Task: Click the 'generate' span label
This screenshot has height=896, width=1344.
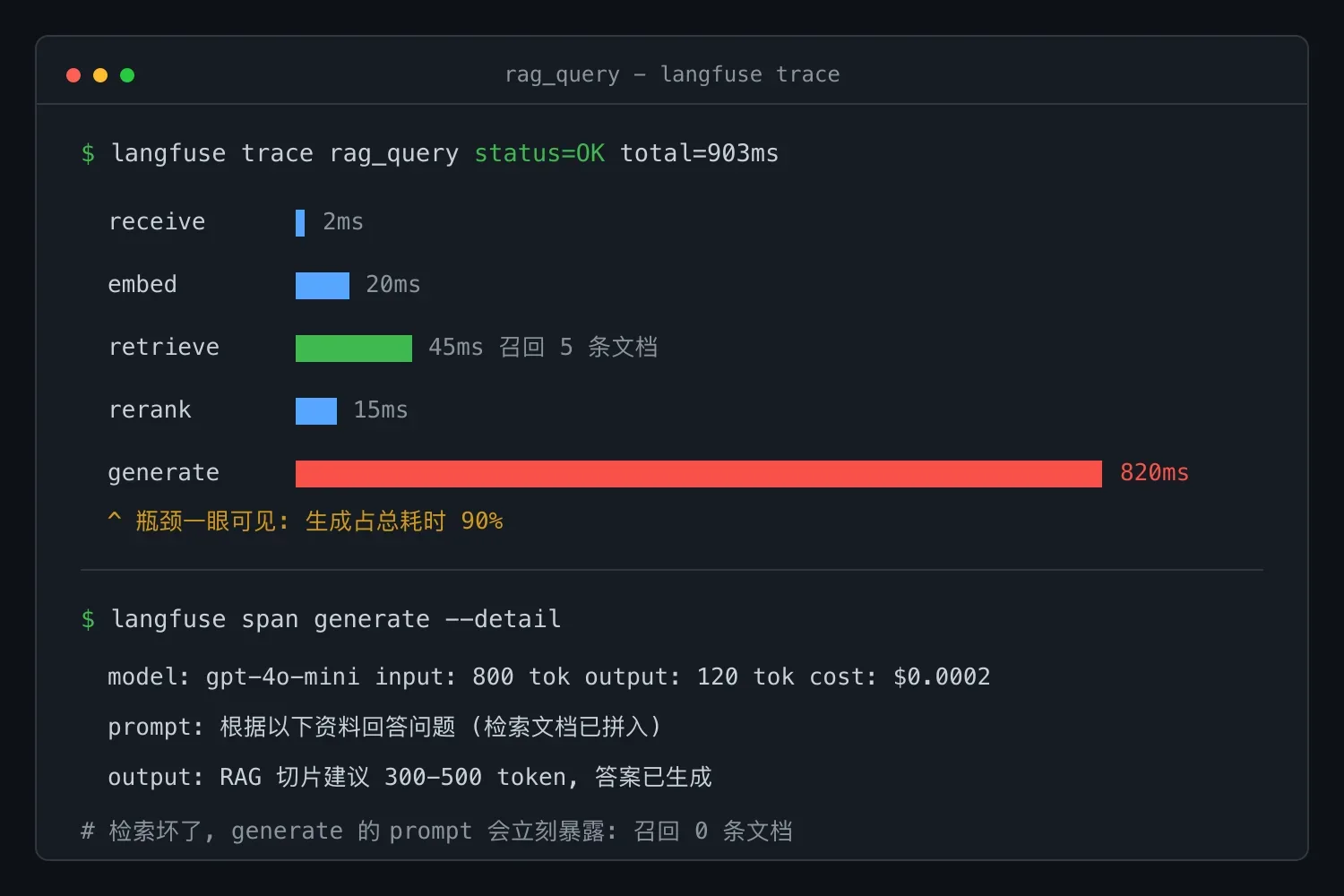Action: [x=163, y=473]
